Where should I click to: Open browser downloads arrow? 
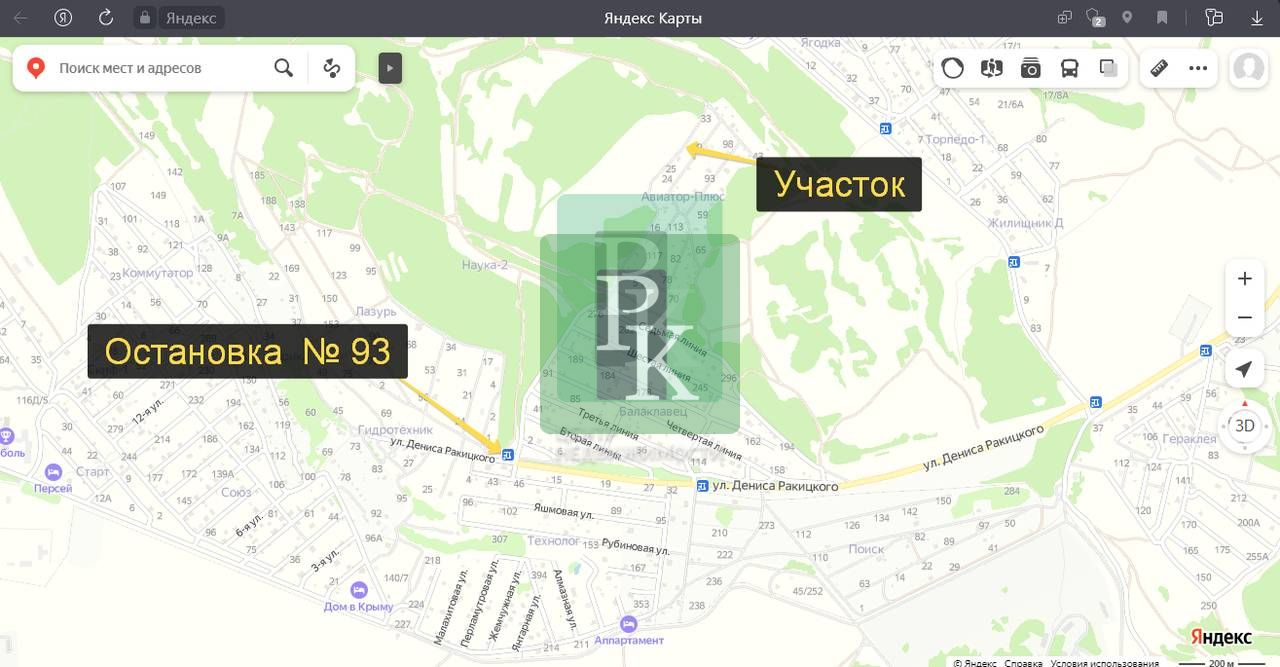(1258, 18)
